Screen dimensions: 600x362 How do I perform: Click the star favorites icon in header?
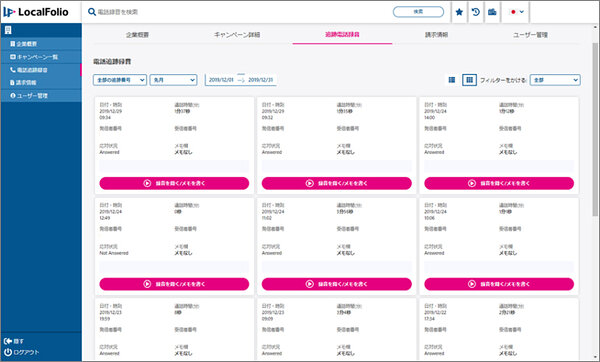459,12
